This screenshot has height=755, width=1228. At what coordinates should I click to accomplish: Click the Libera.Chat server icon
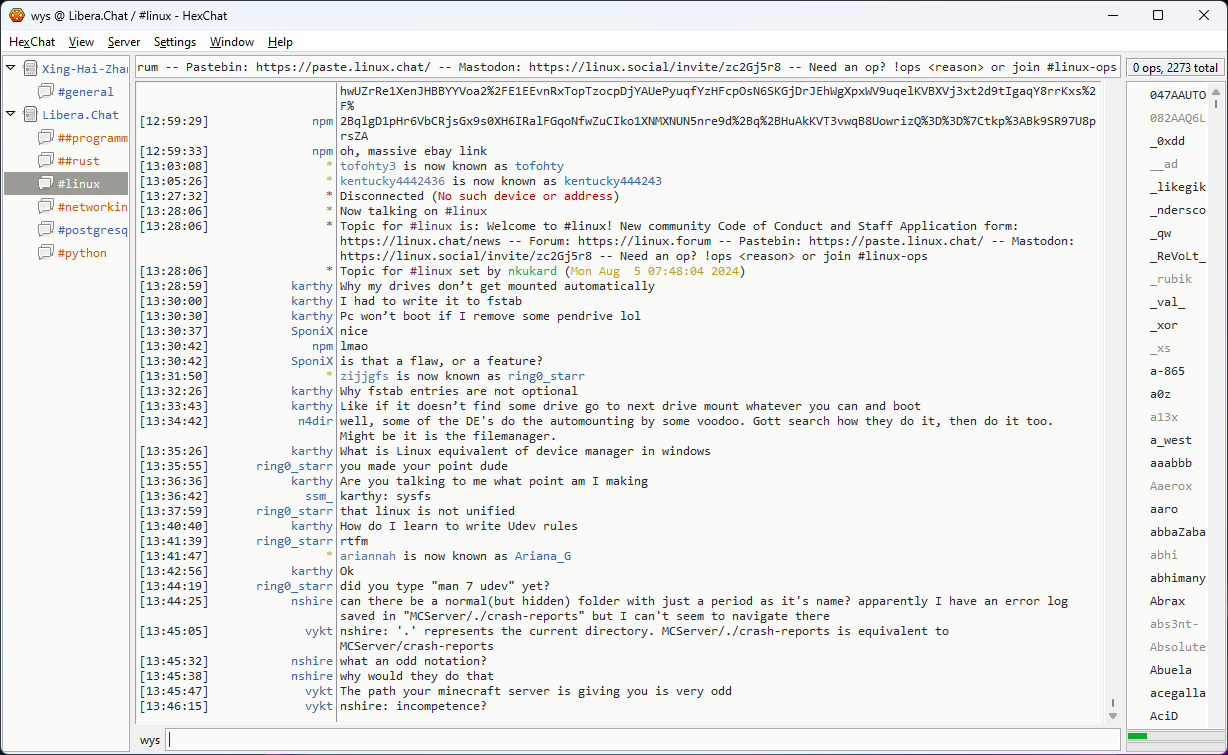(30, 115)
